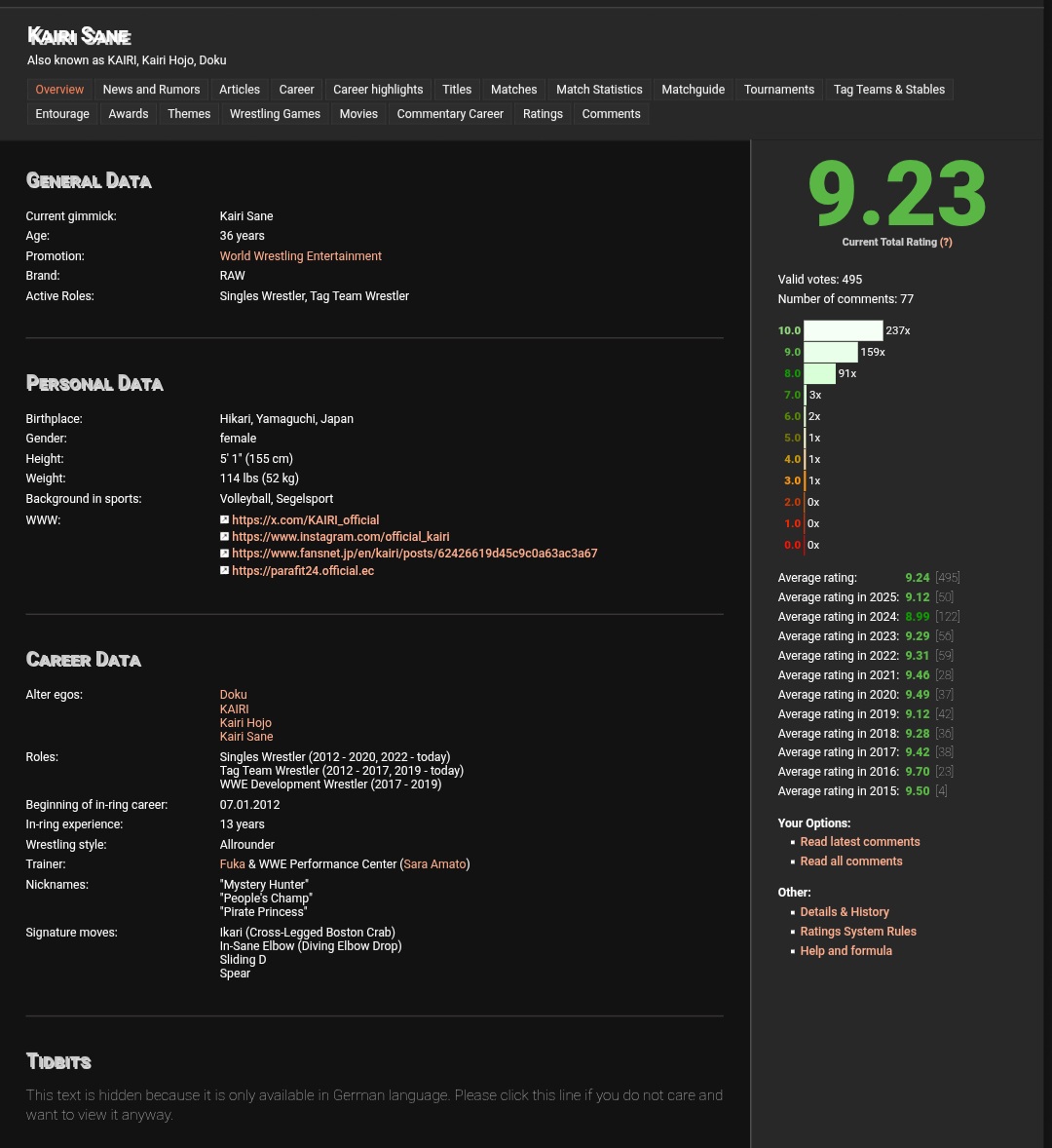Click the question mark next to Current Total Rating
This screenshot has height=1148, width=1052.
point(946,243)
